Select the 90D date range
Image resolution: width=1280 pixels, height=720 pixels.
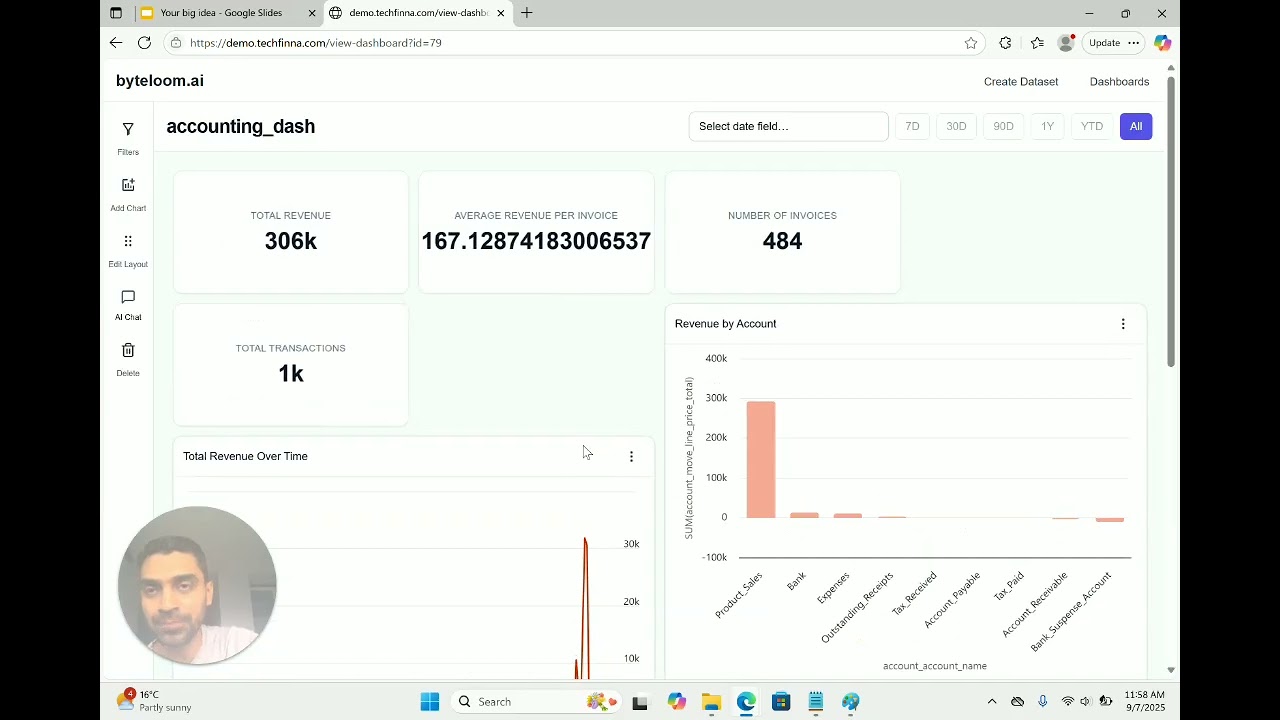[1003, 126]
